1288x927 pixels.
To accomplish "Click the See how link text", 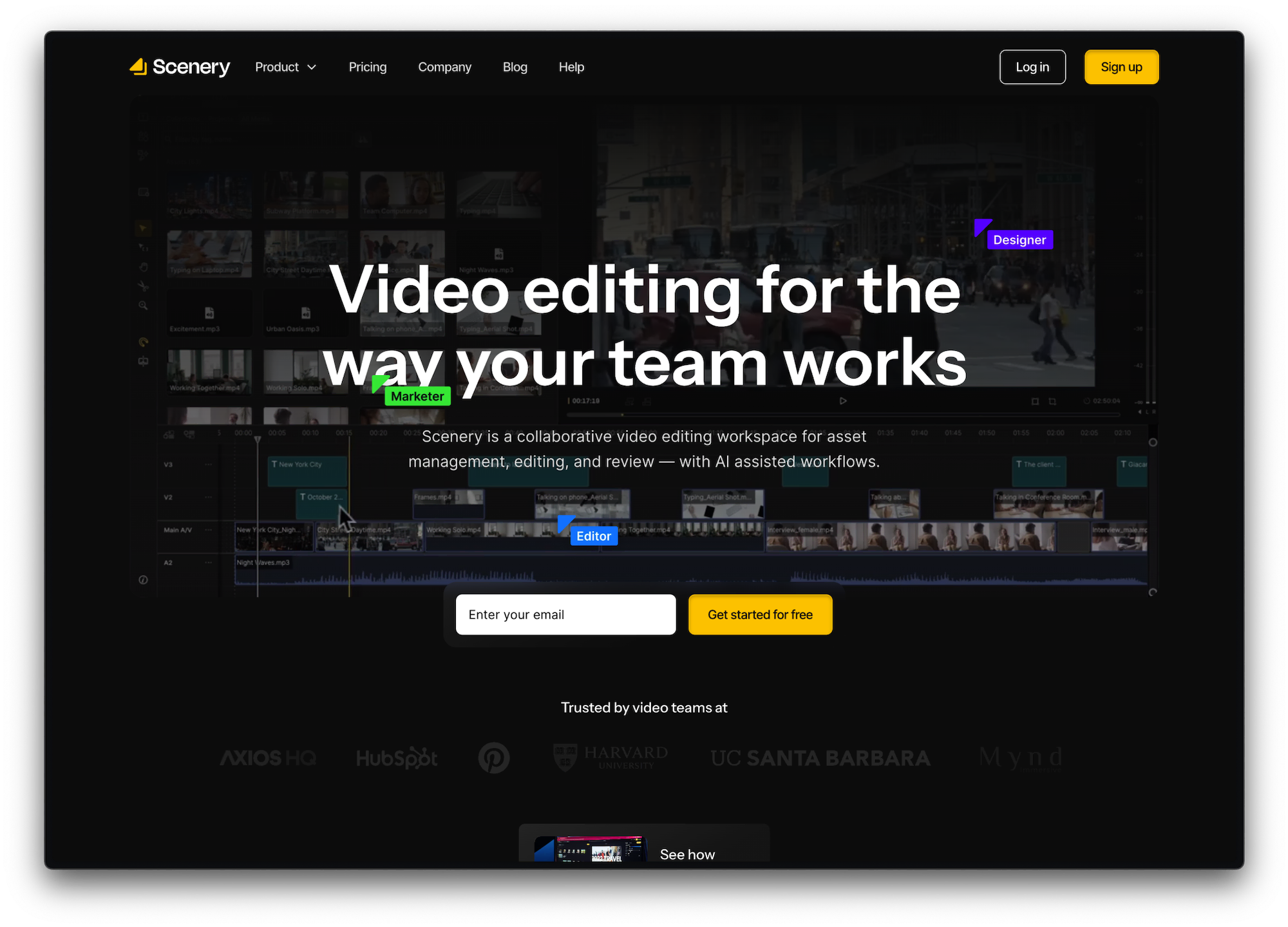I will tap(687, 854).
